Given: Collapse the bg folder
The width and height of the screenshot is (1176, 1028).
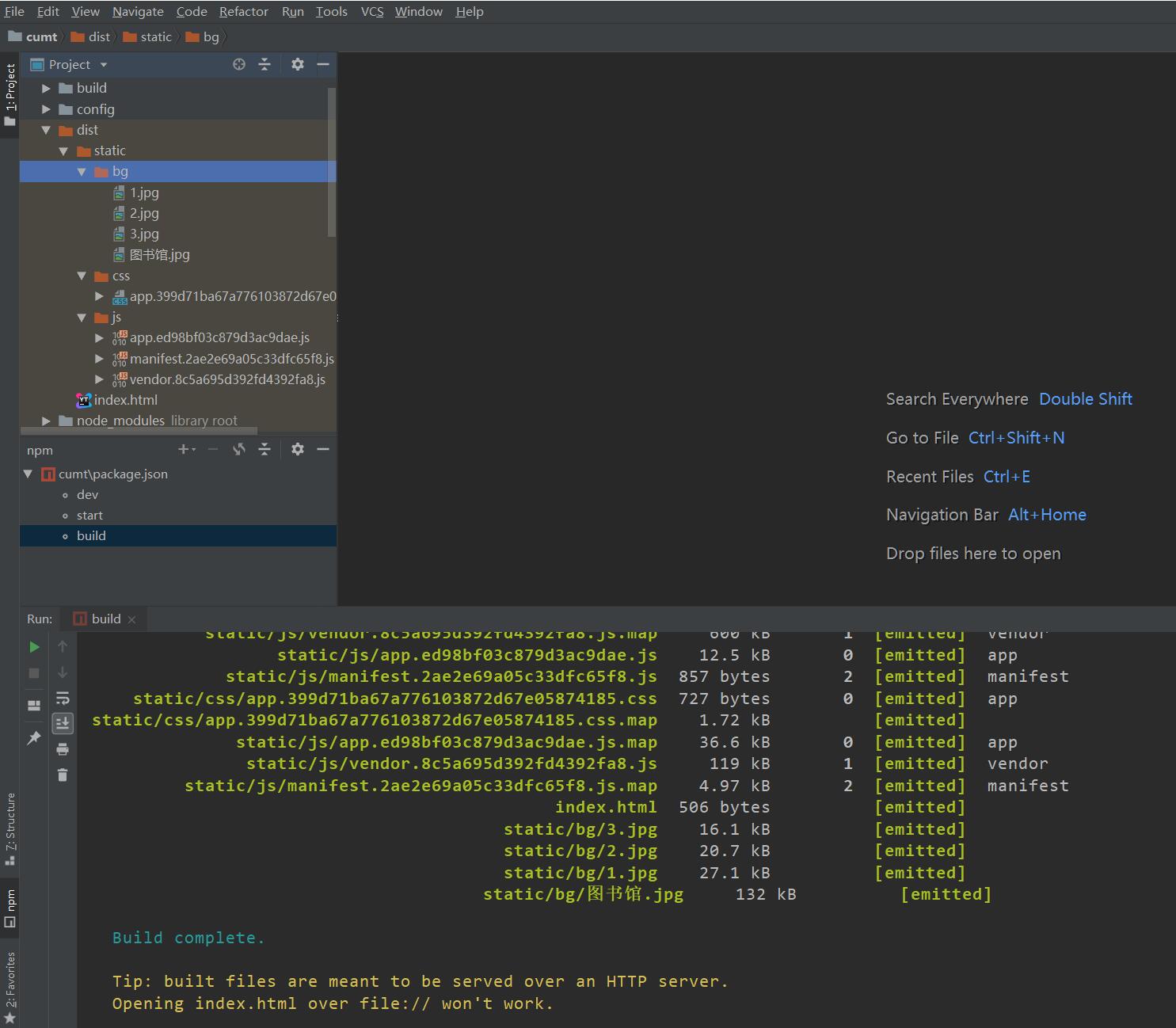Looking at the screenshot, I should click(x=82, y=171).
